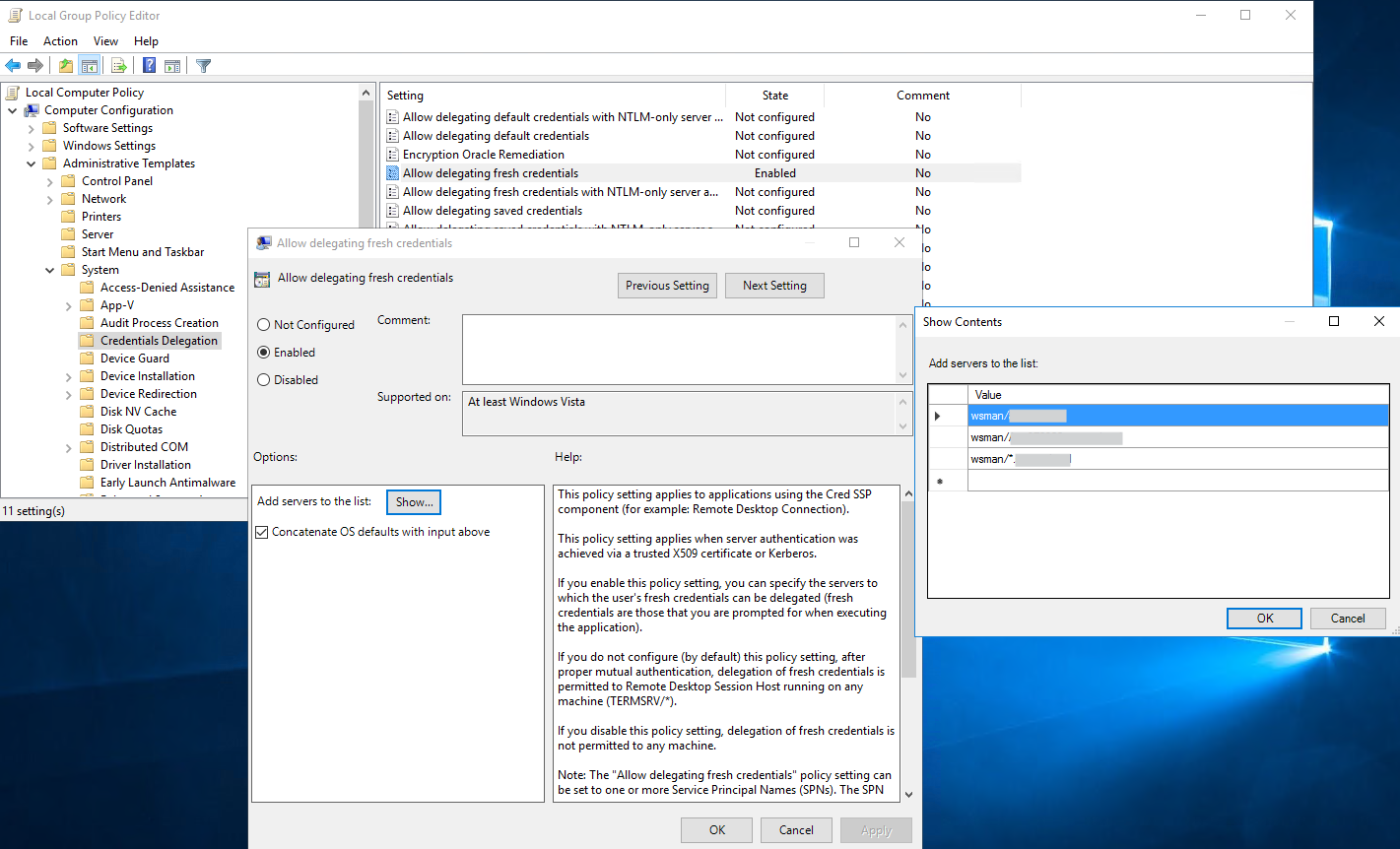The width and height of the screenshot is (1400, 849).
Task: Open the File menu
Action: pyautogui.click(x=19, y=41)
